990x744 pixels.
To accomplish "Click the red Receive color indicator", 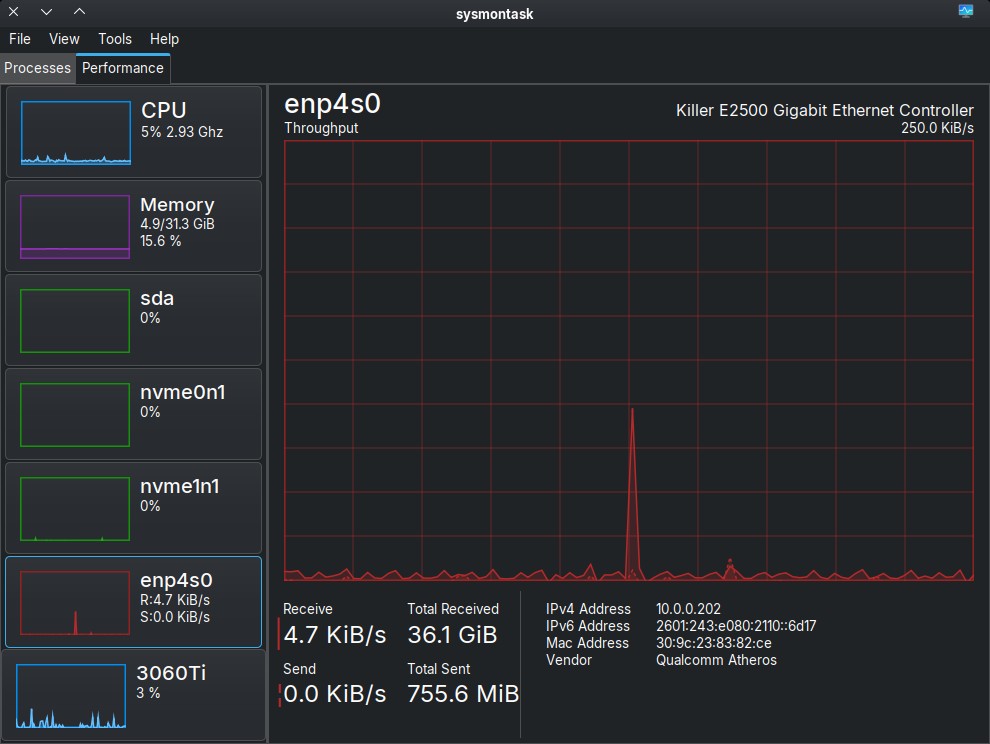I will point(279,634).
